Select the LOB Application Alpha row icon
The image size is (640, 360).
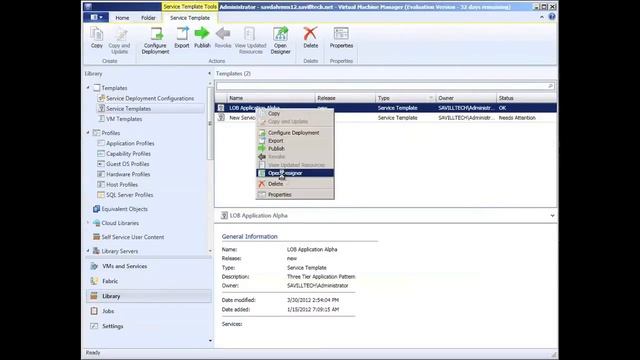(221, 108)
